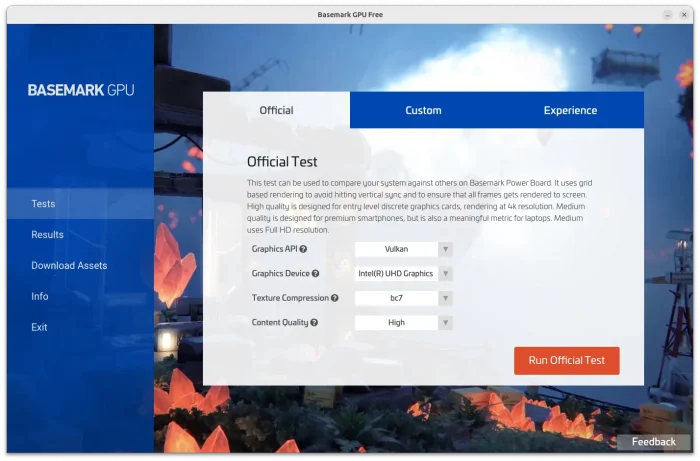This screenshot has width=700, height=461.
Task: Open the Feedback button
Action: click(x=654, y=442)
